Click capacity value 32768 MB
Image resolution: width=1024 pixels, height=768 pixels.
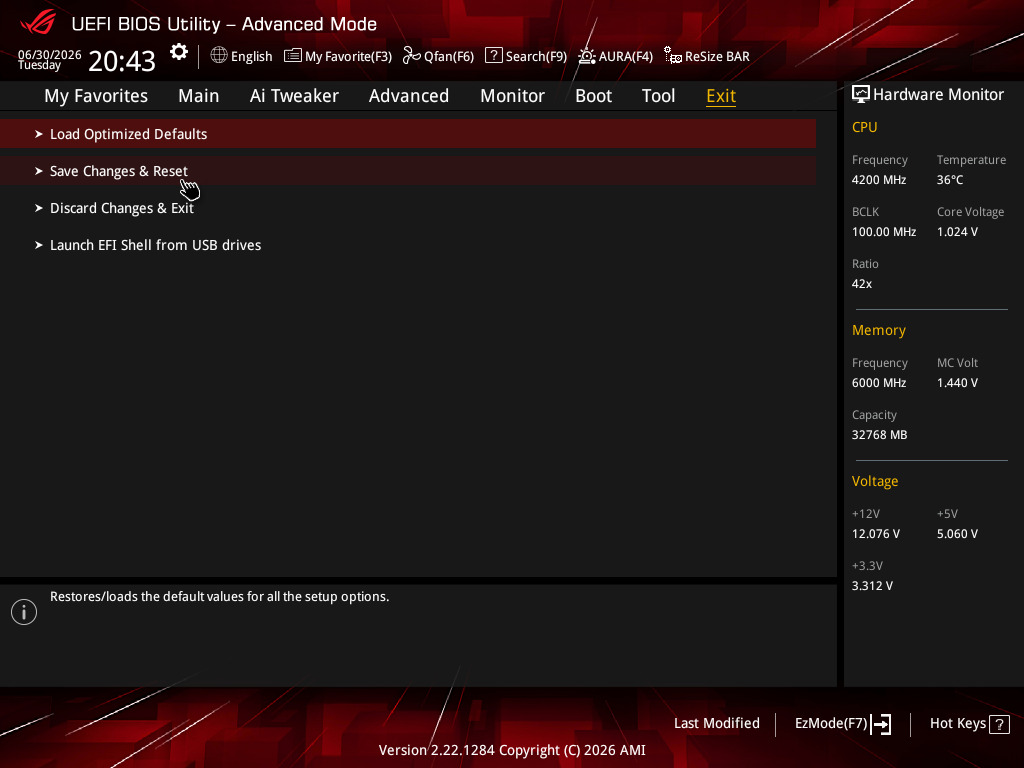point(880,435)
